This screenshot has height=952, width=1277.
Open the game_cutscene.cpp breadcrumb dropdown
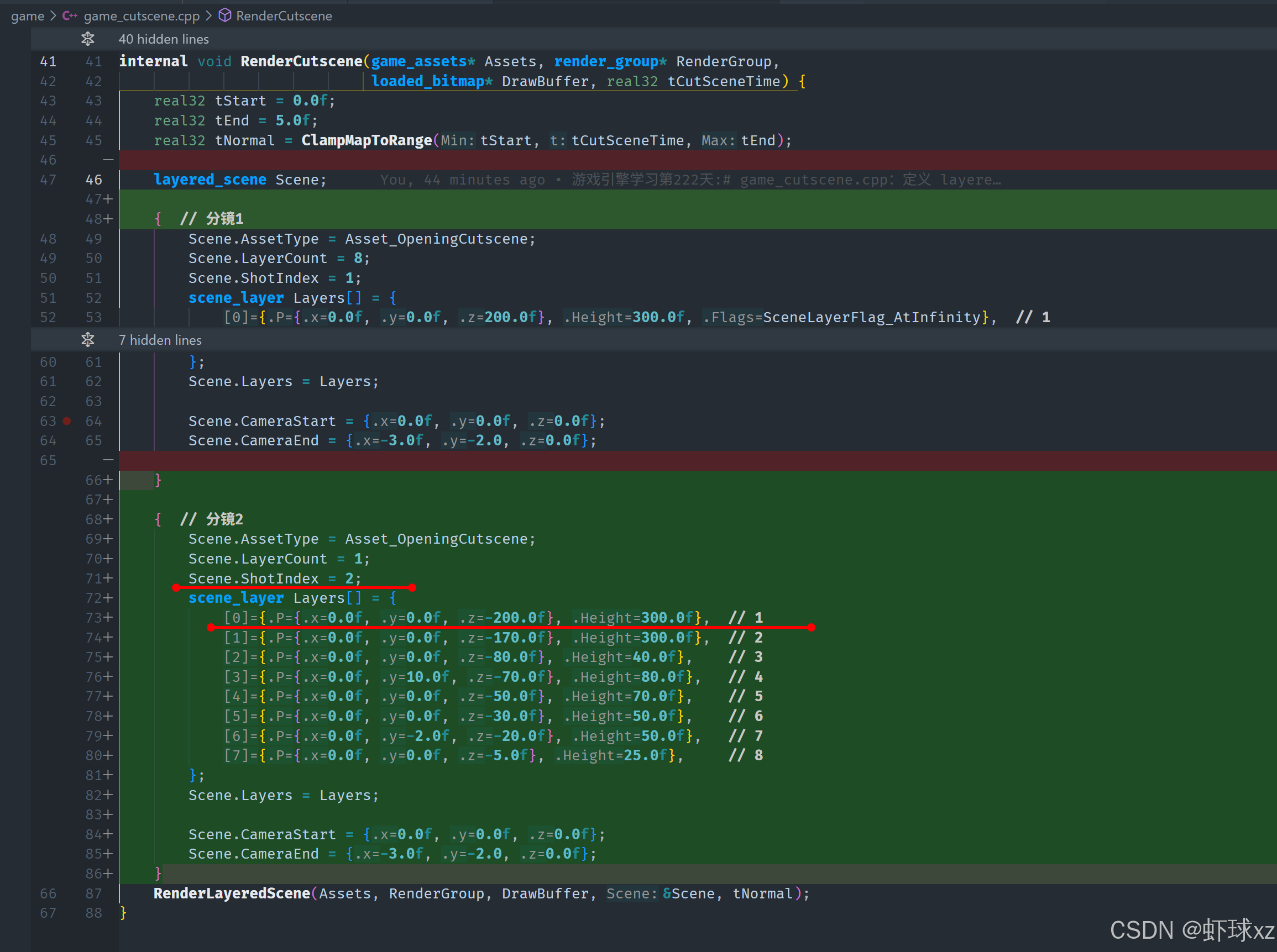[x=142, y=15]
